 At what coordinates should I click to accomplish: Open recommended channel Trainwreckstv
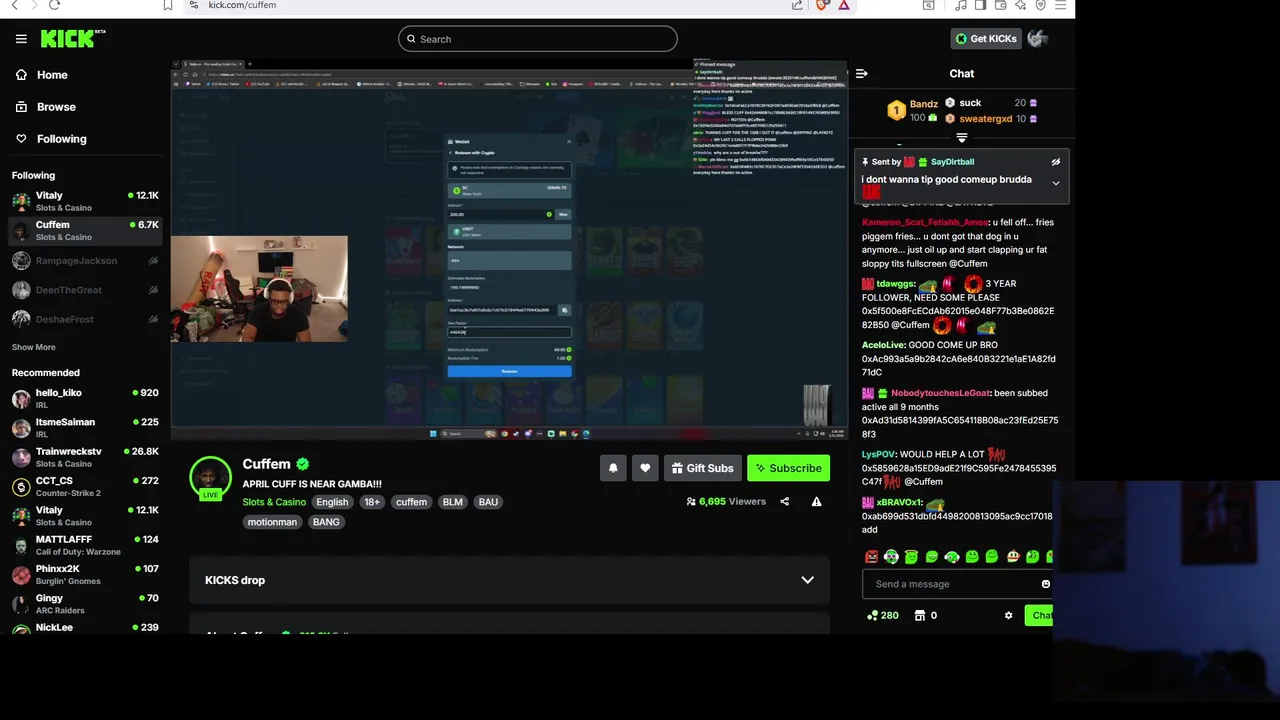(84, 457)
